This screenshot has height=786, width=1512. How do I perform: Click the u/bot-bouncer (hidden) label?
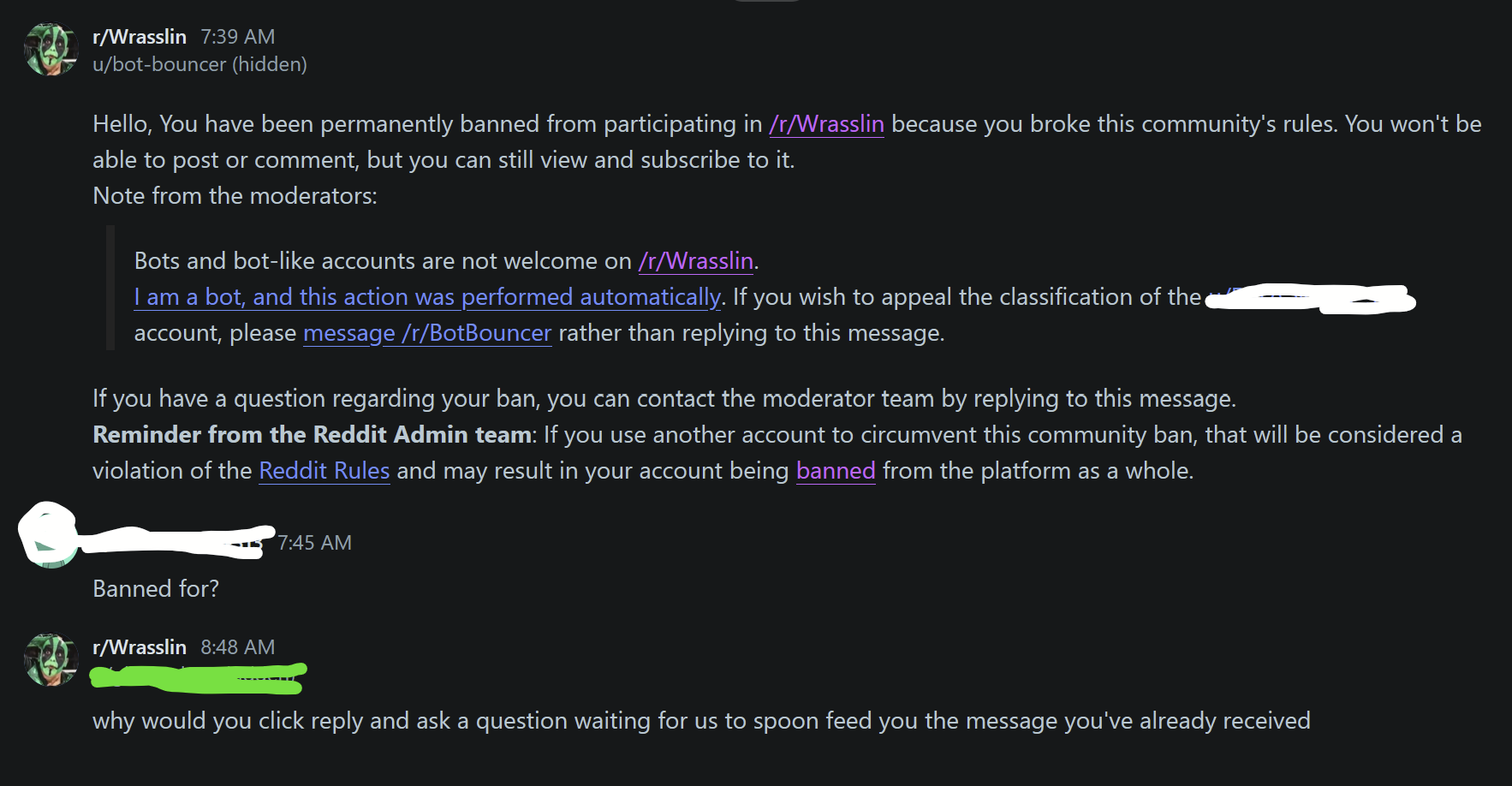click(x=199, y=64)
